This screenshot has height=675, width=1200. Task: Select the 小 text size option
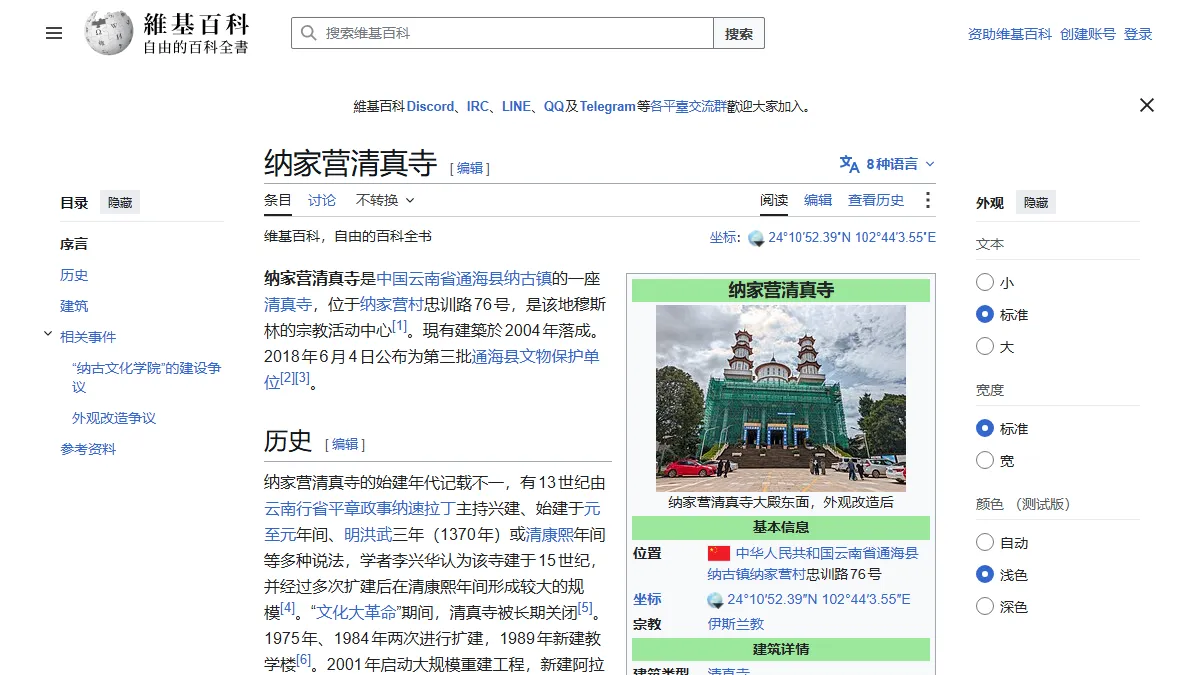click(985, 283)
